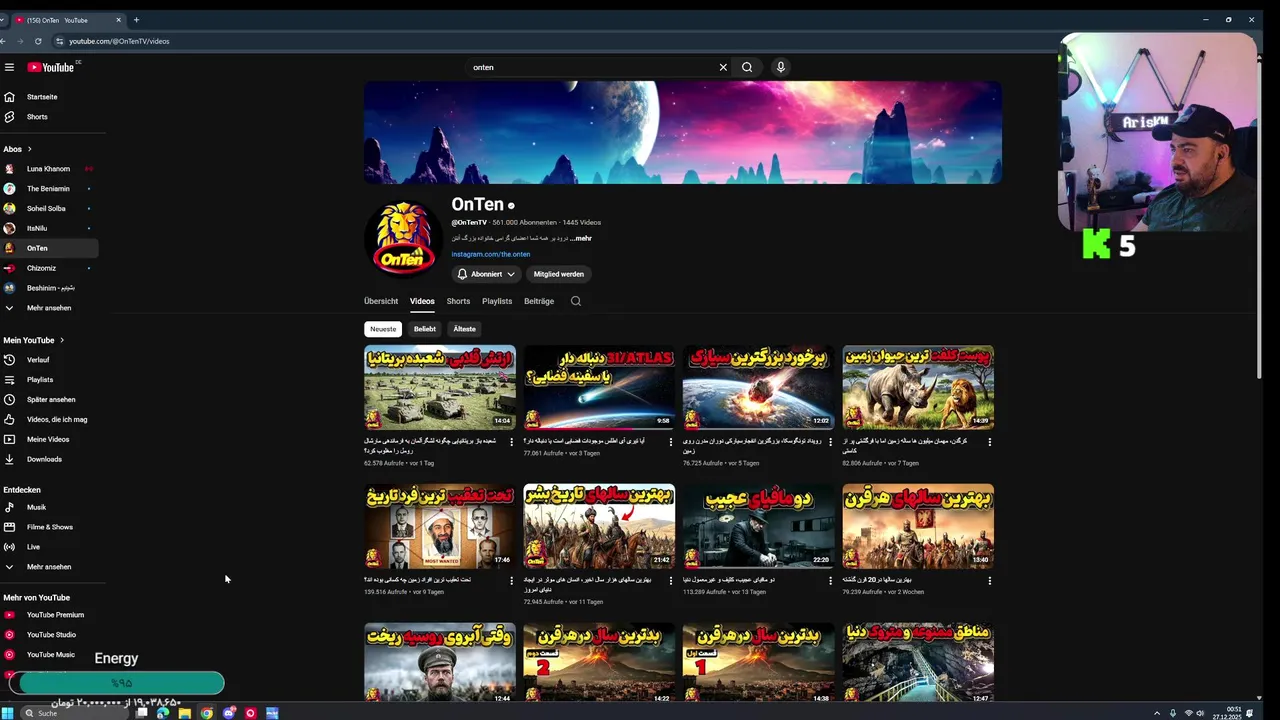The width and height of the screenshot is (1280, 720).
Task: Open the hamburger guide menu
Action: (x=9, y=67)
